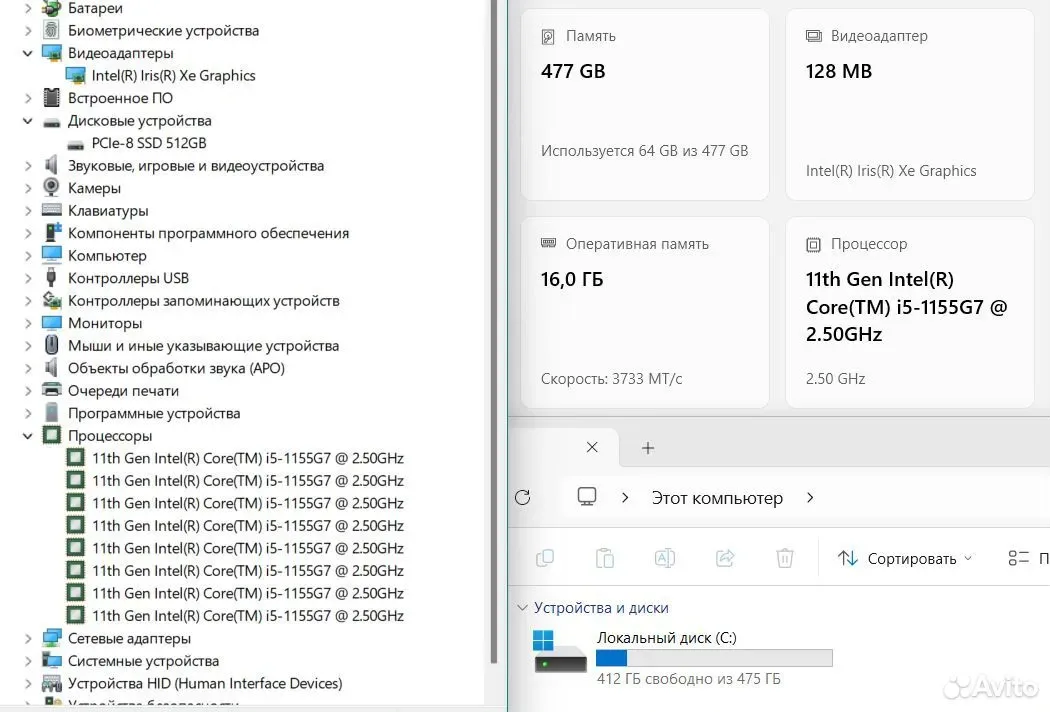Image resolution: width=1050 pixels, height=712 pixels.
Task: Click the Очереди печати printer icon
Action: coord(52,390)
